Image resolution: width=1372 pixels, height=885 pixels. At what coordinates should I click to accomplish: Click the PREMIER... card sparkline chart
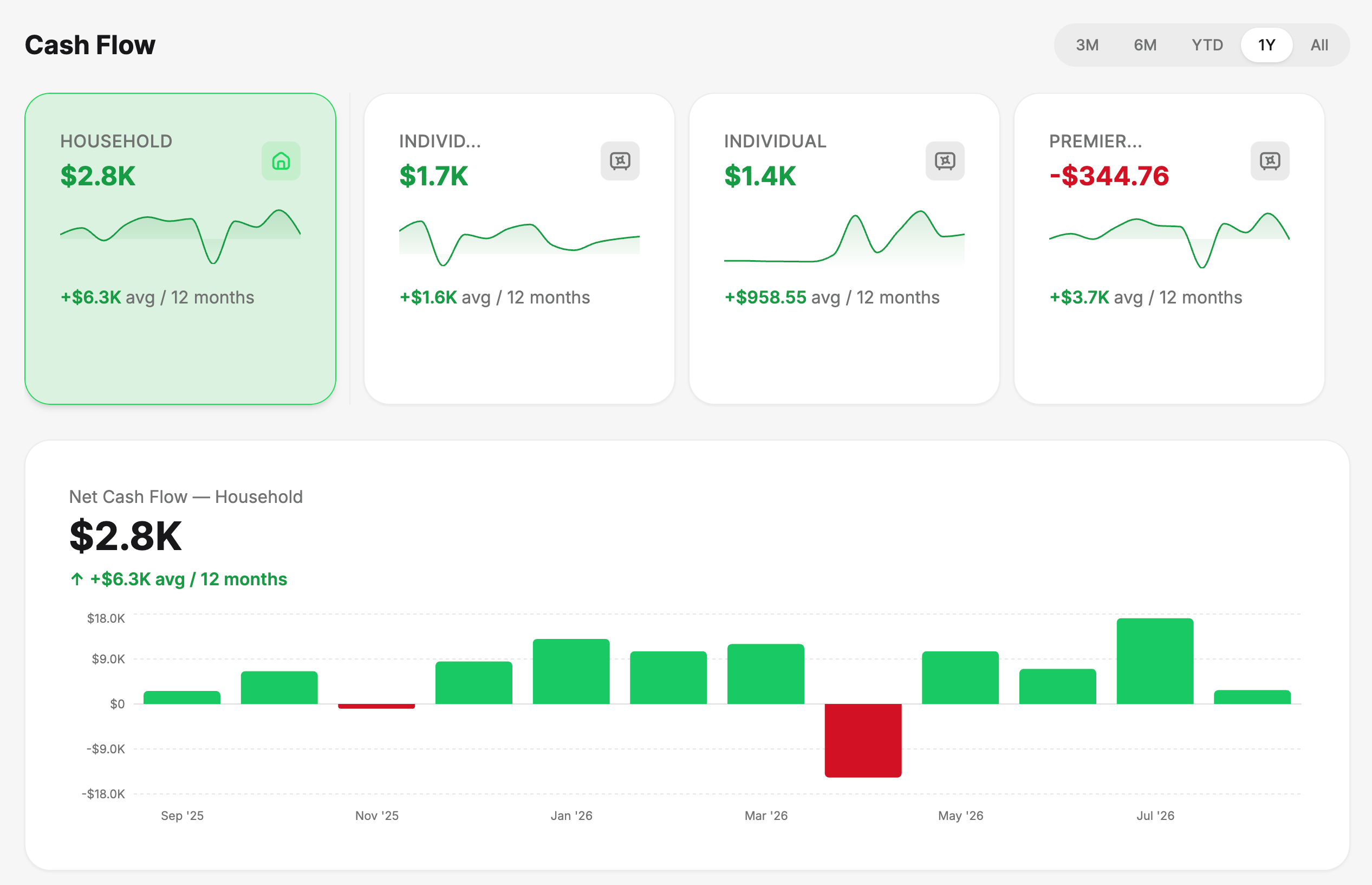(x=1169, y=240)
